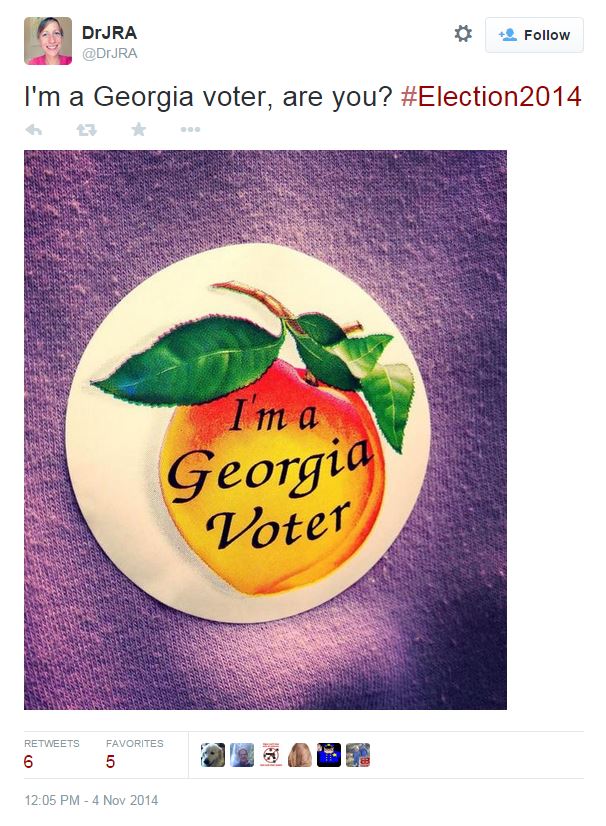Screen dimensions: 606x826
Task: Open the 12:05 PM - 4 Nov 2014 timestamp
Action: 91,800
